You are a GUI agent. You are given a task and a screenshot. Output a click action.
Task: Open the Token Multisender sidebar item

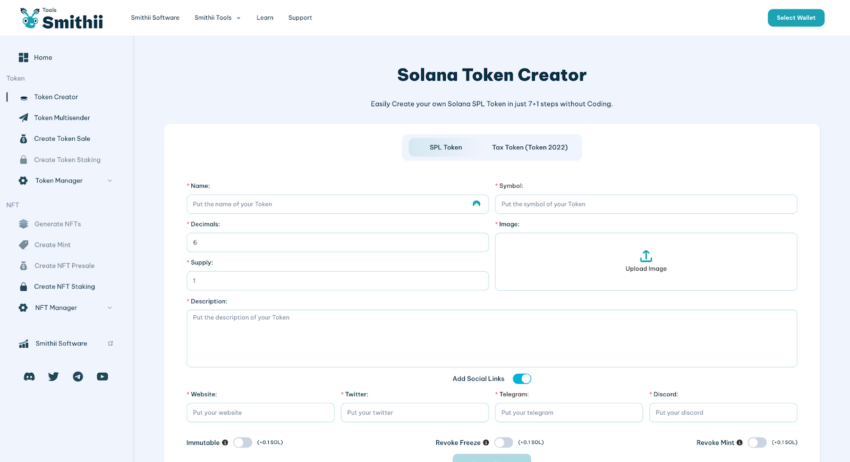(x=62, y=118)
